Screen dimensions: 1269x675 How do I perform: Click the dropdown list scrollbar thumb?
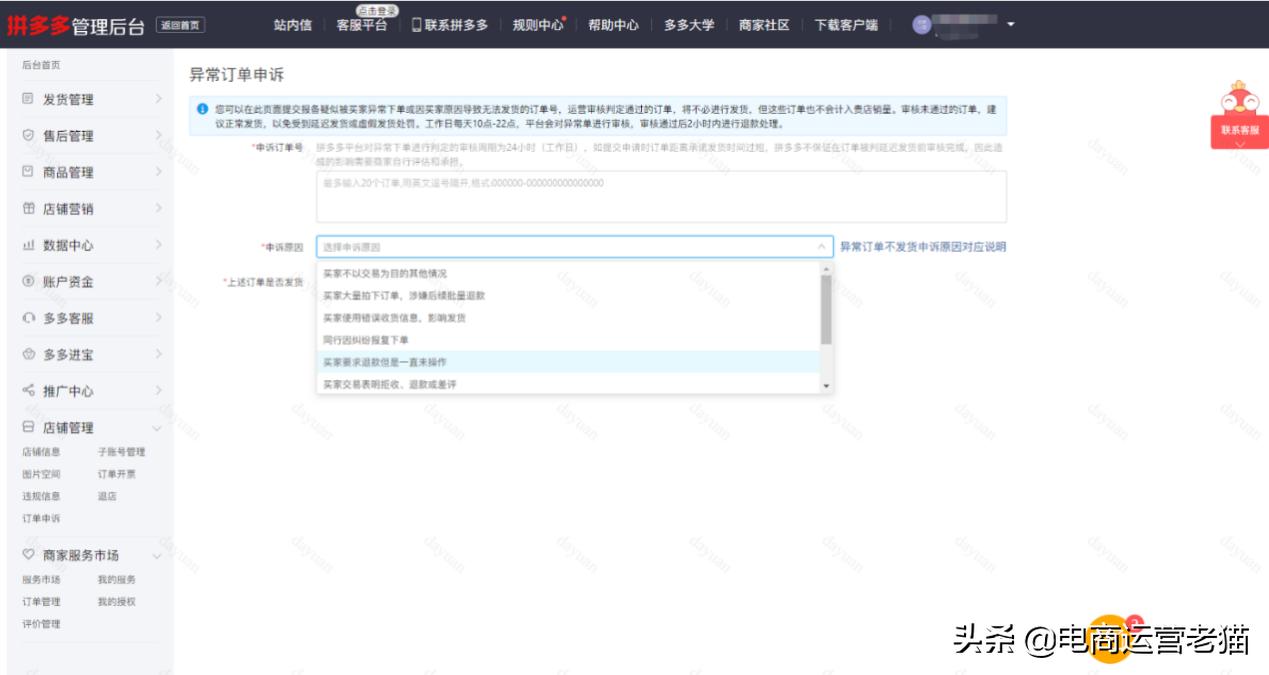[826, 309]
